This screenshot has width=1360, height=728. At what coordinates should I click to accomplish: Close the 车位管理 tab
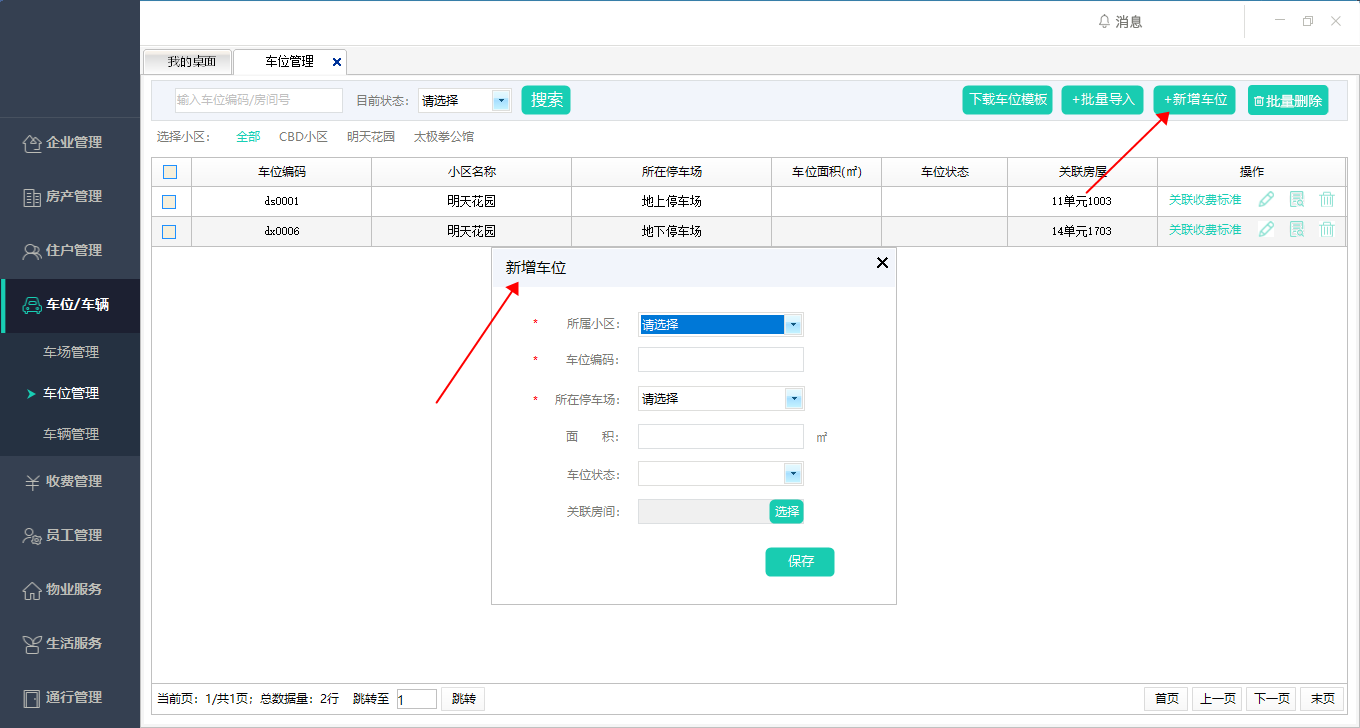pyautogui.click(x=337, y=62)
